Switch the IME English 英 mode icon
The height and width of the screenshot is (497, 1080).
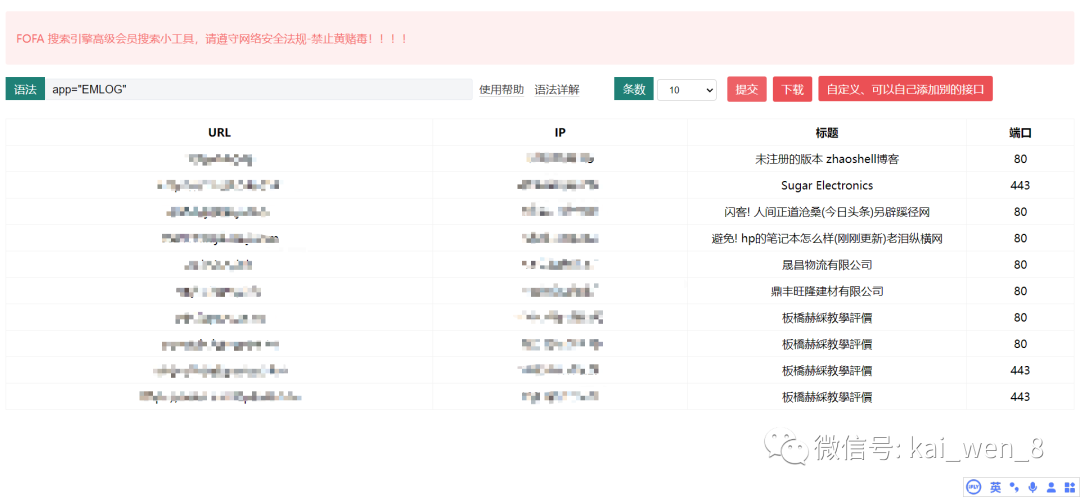click(995, 487)
